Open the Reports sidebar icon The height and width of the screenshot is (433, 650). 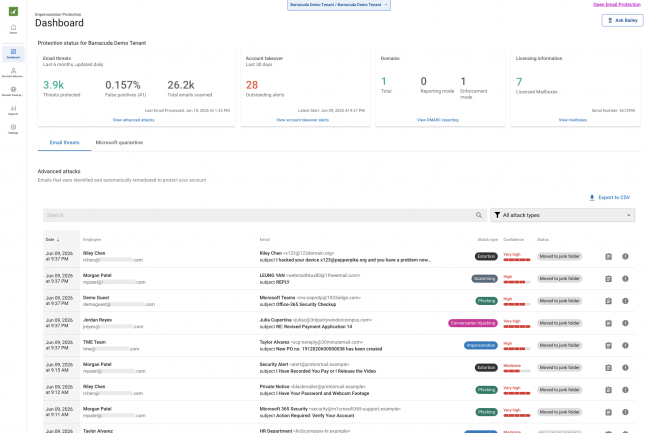(x=13, y=110)
